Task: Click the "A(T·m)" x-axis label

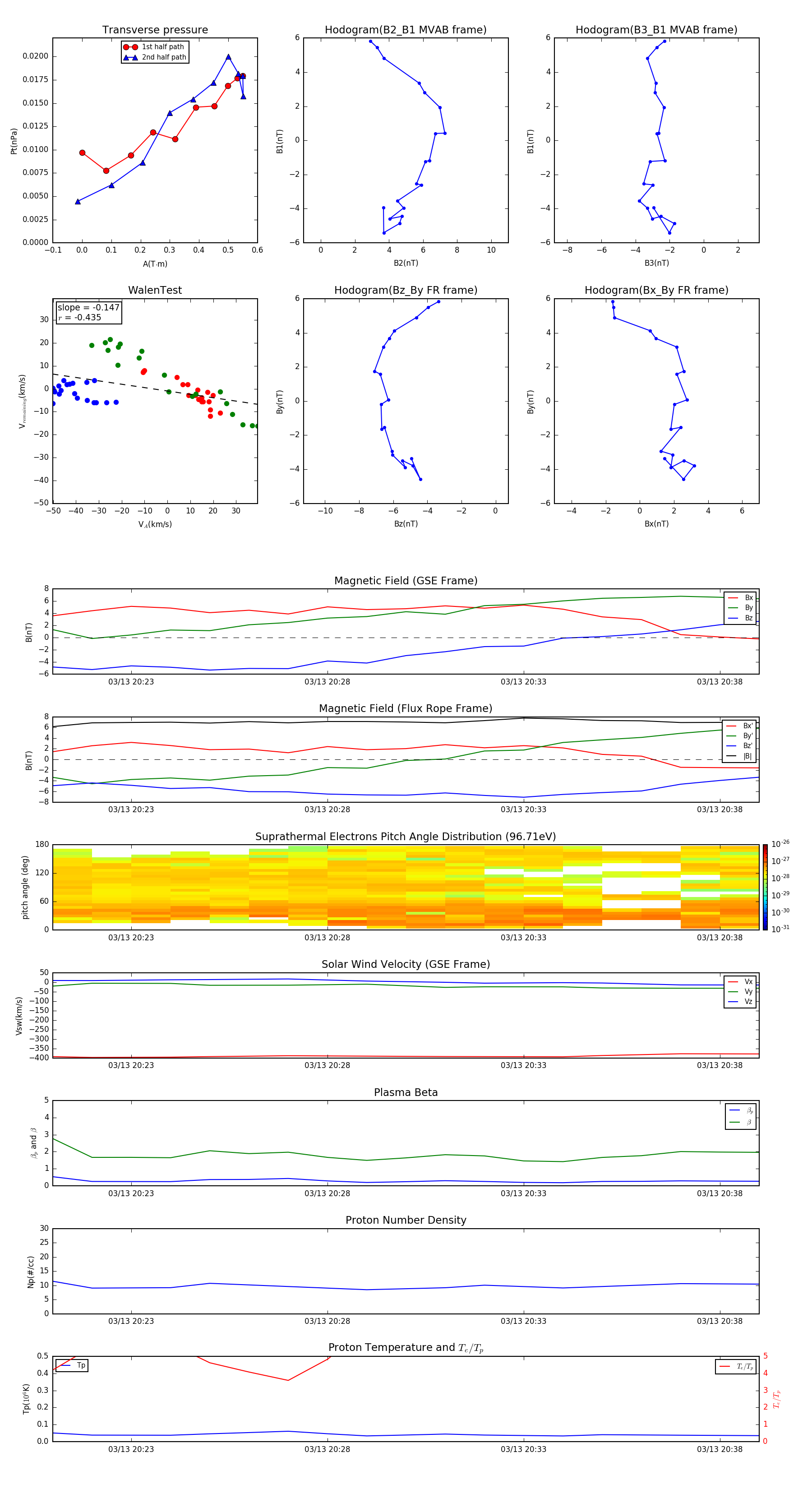Action: point(155,264)
